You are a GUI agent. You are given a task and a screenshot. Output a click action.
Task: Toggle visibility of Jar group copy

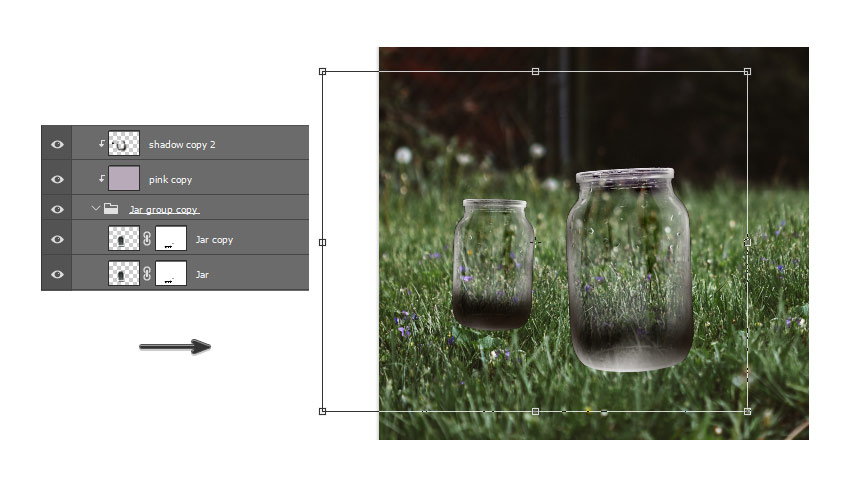click(x=57, y=209)
